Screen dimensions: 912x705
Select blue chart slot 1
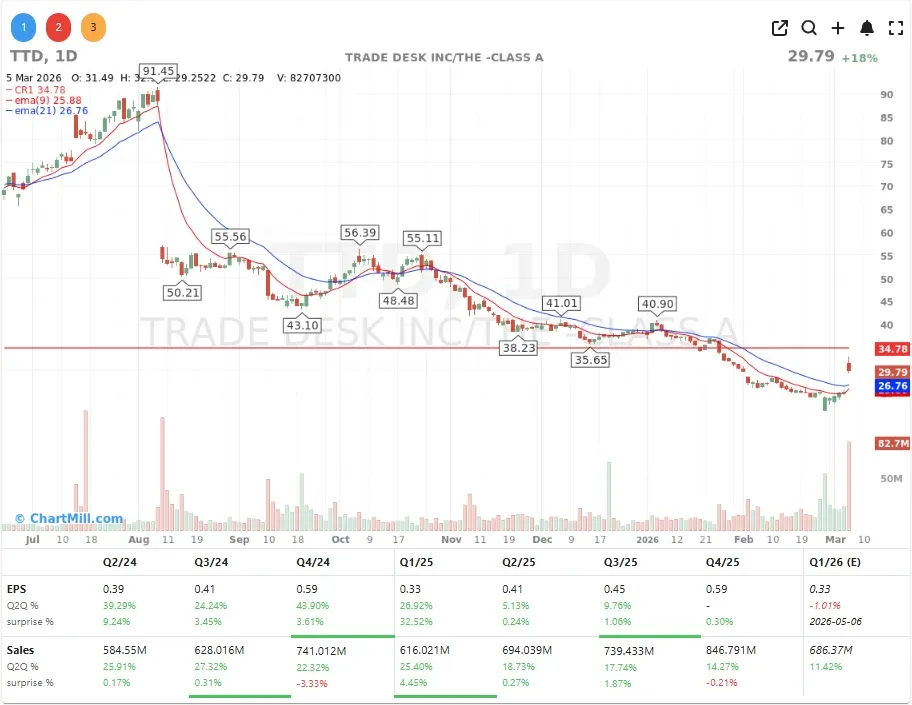23,27
